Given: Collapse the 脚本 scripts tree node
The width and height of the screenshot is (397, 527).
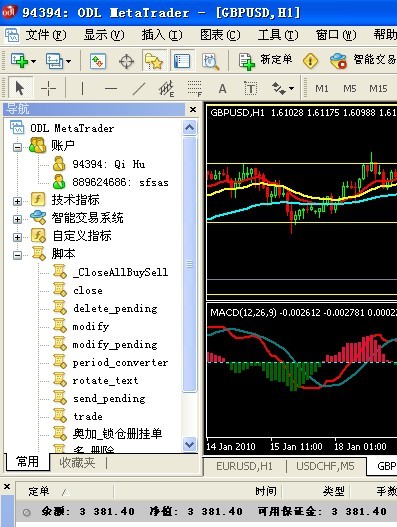Looking at the screenshot, I should click(17, 255).
